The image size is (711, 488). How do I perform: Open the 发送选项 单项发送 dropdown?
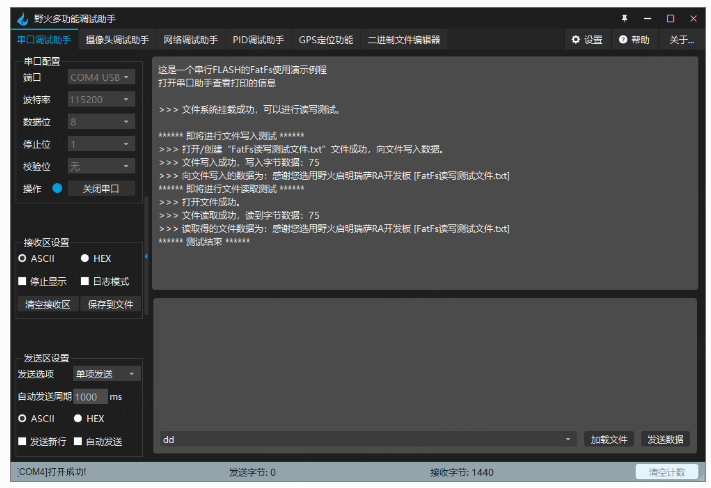click(x=106, y=374)
